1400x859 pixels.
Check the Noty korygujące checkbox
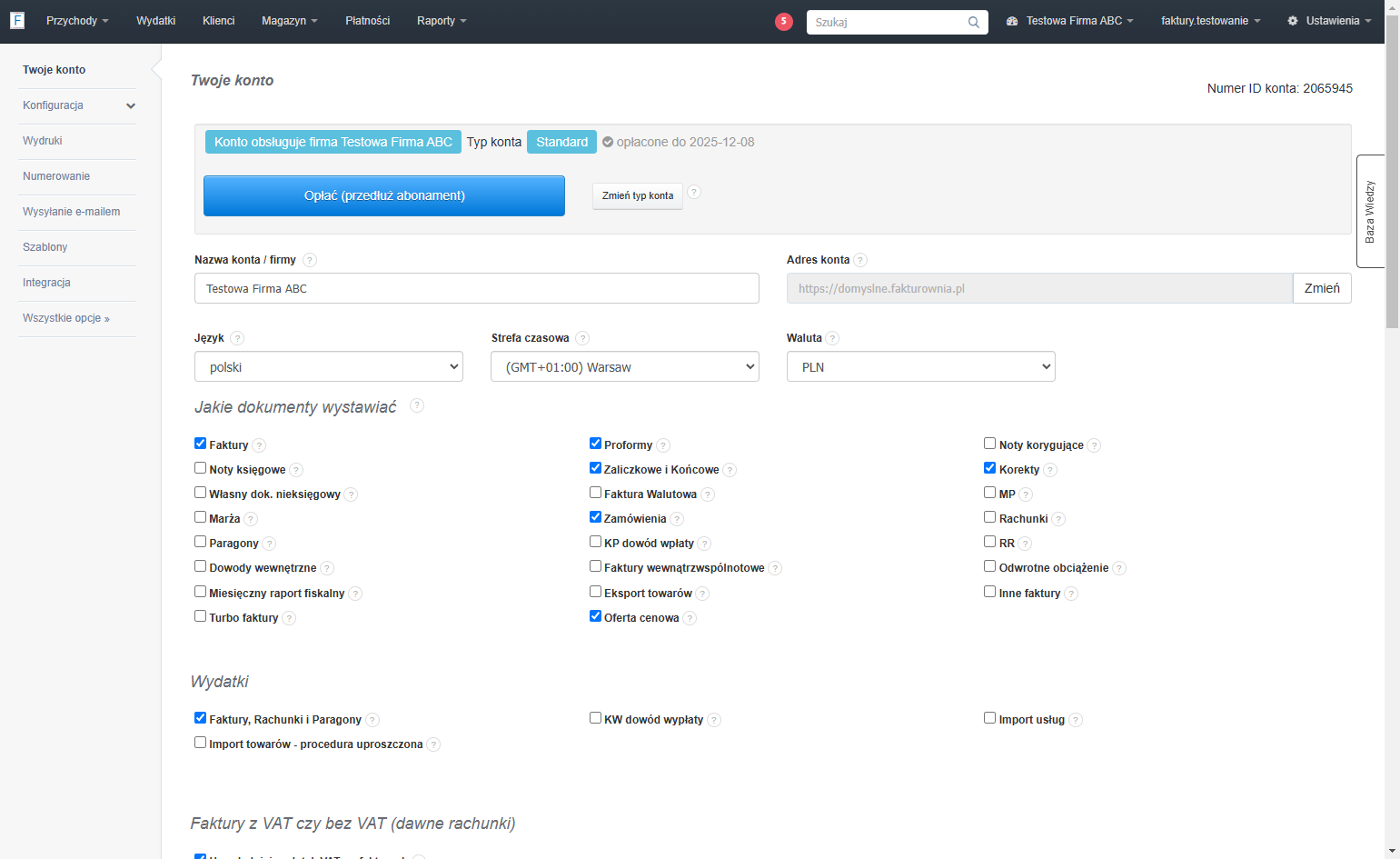coord(989,444)
